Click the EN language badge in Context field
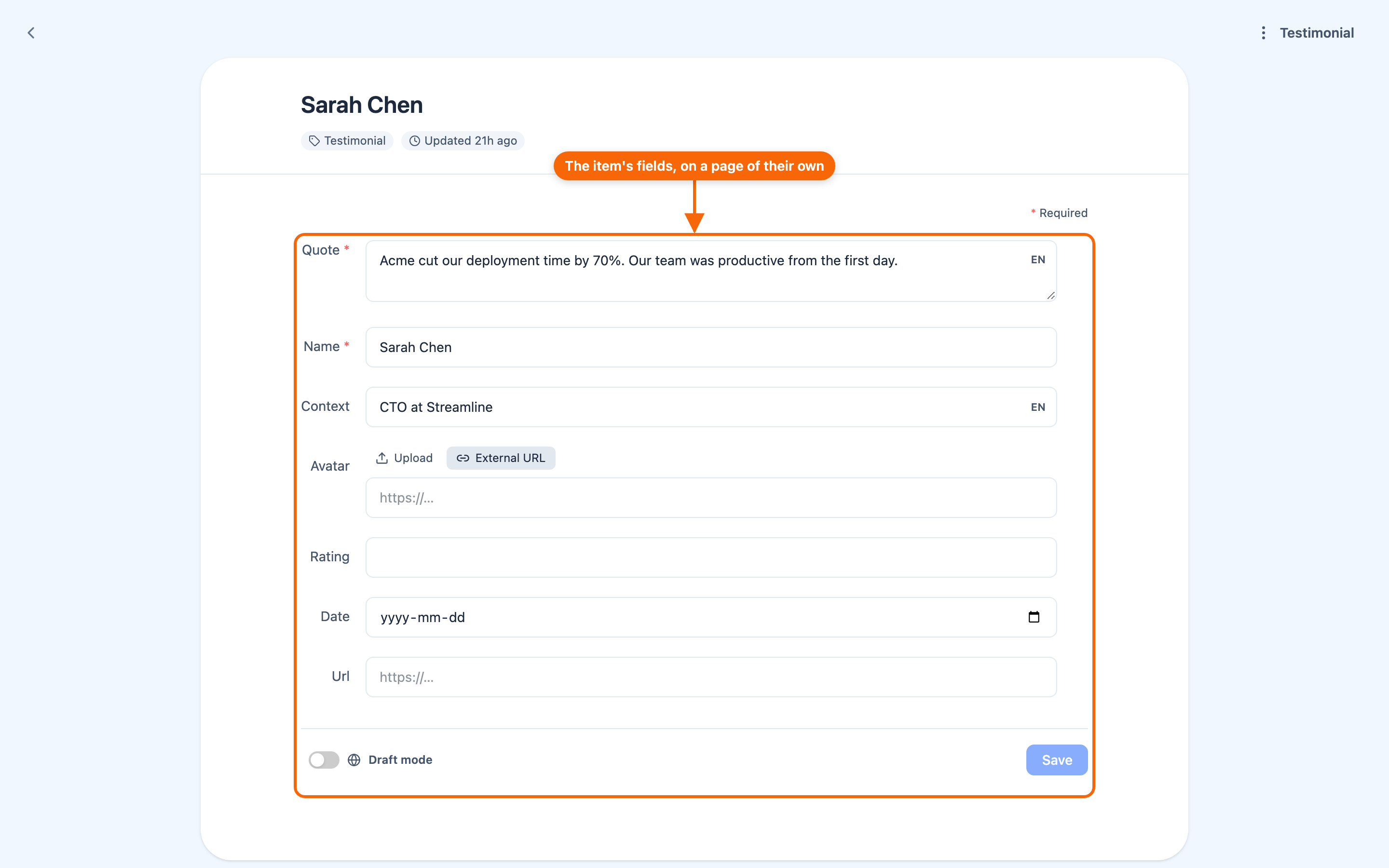1389x868 pixels. (1038, 407)
